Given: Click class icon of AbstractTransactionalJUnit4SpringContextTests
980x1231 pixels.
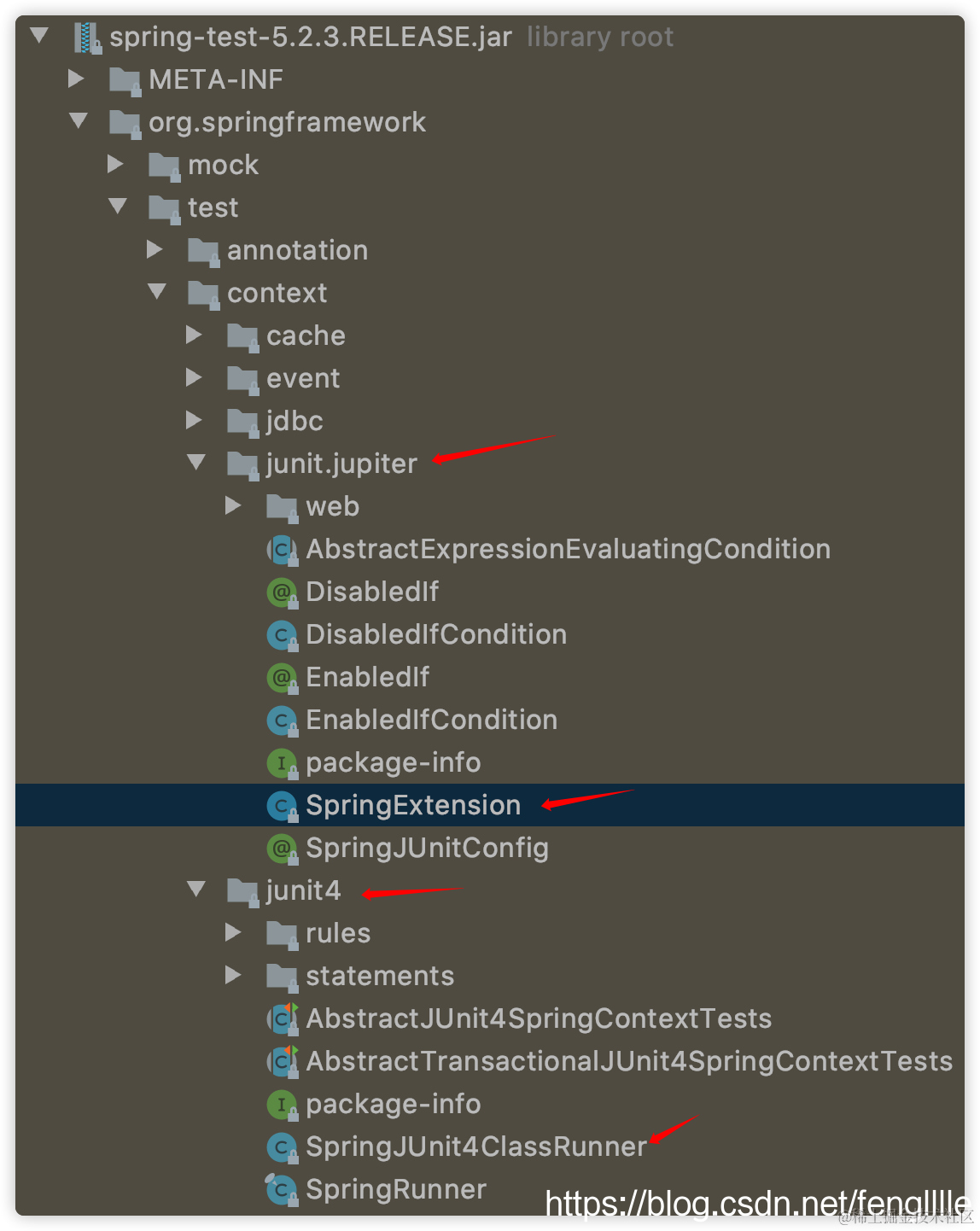Looking at the screenshot, I should pos(282,1061).
